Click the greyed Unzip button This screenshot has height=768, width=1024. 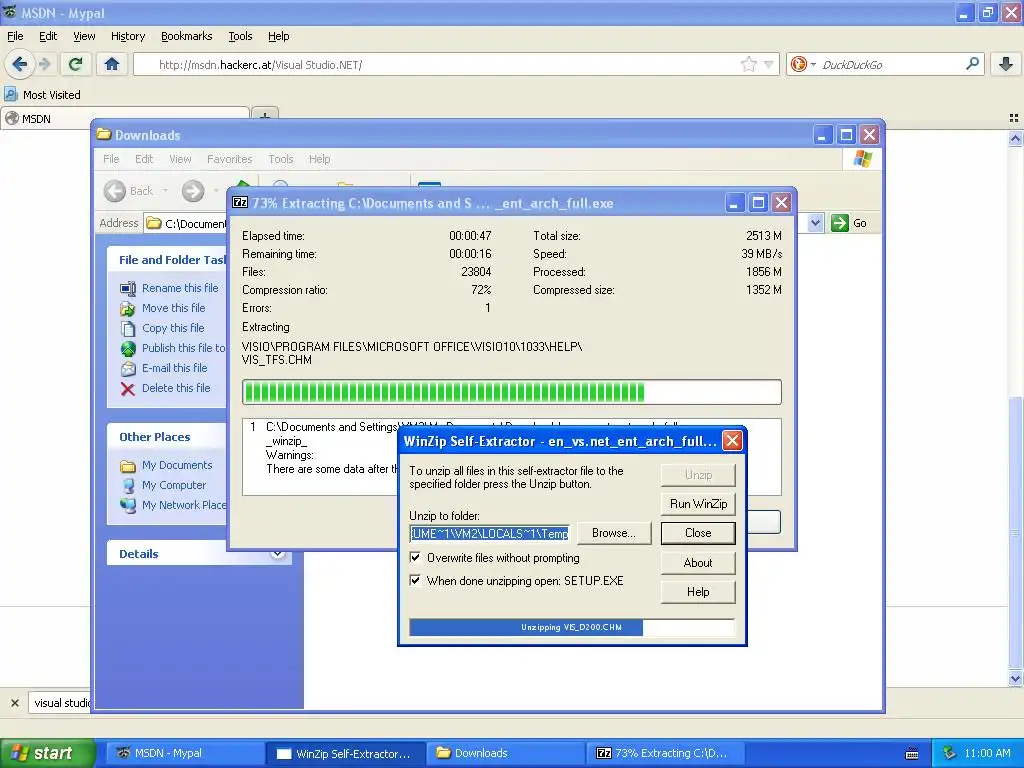tap(698, 475)
